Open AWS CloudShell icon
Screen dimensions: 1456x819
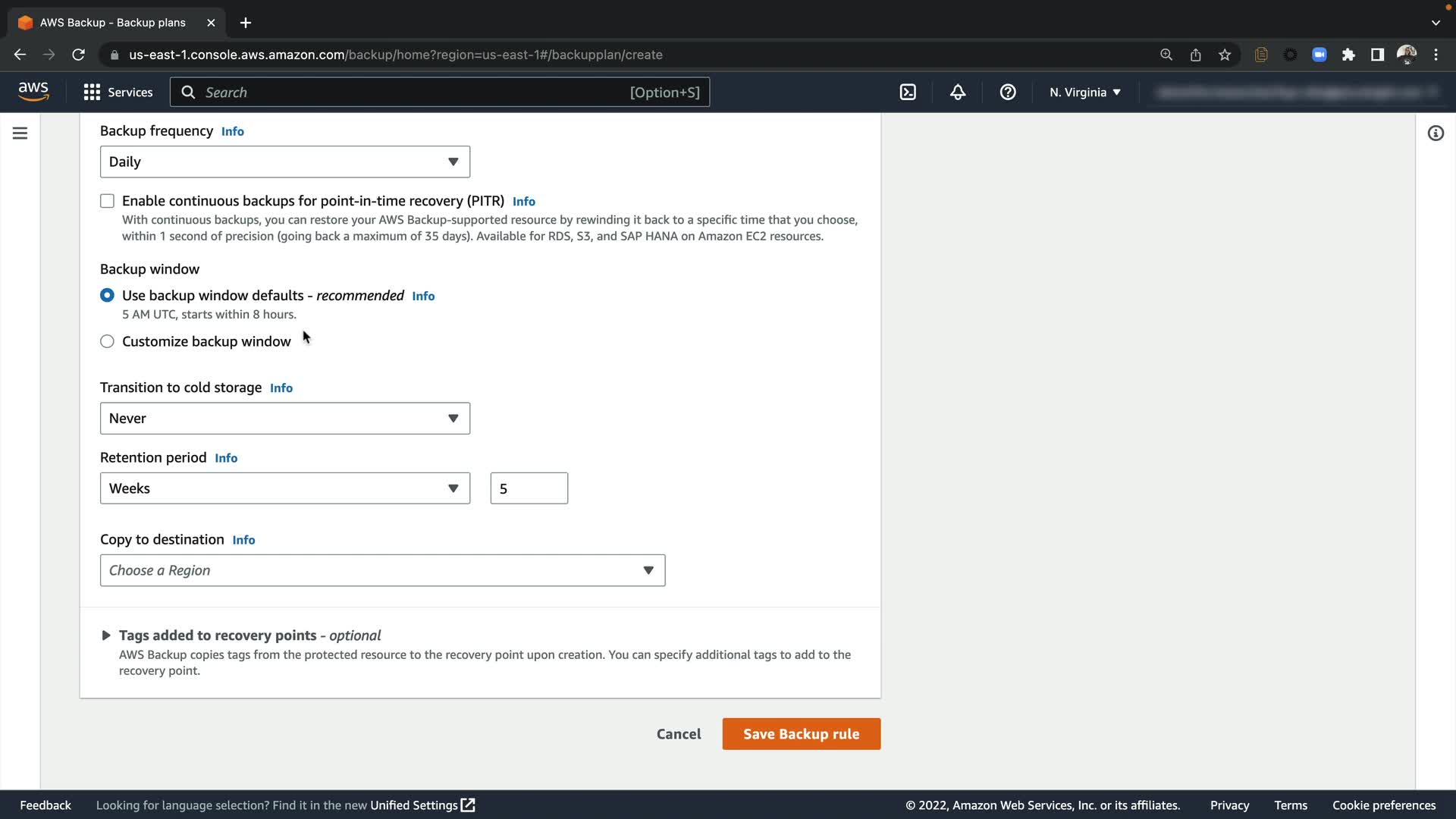[x=908, y=93]
